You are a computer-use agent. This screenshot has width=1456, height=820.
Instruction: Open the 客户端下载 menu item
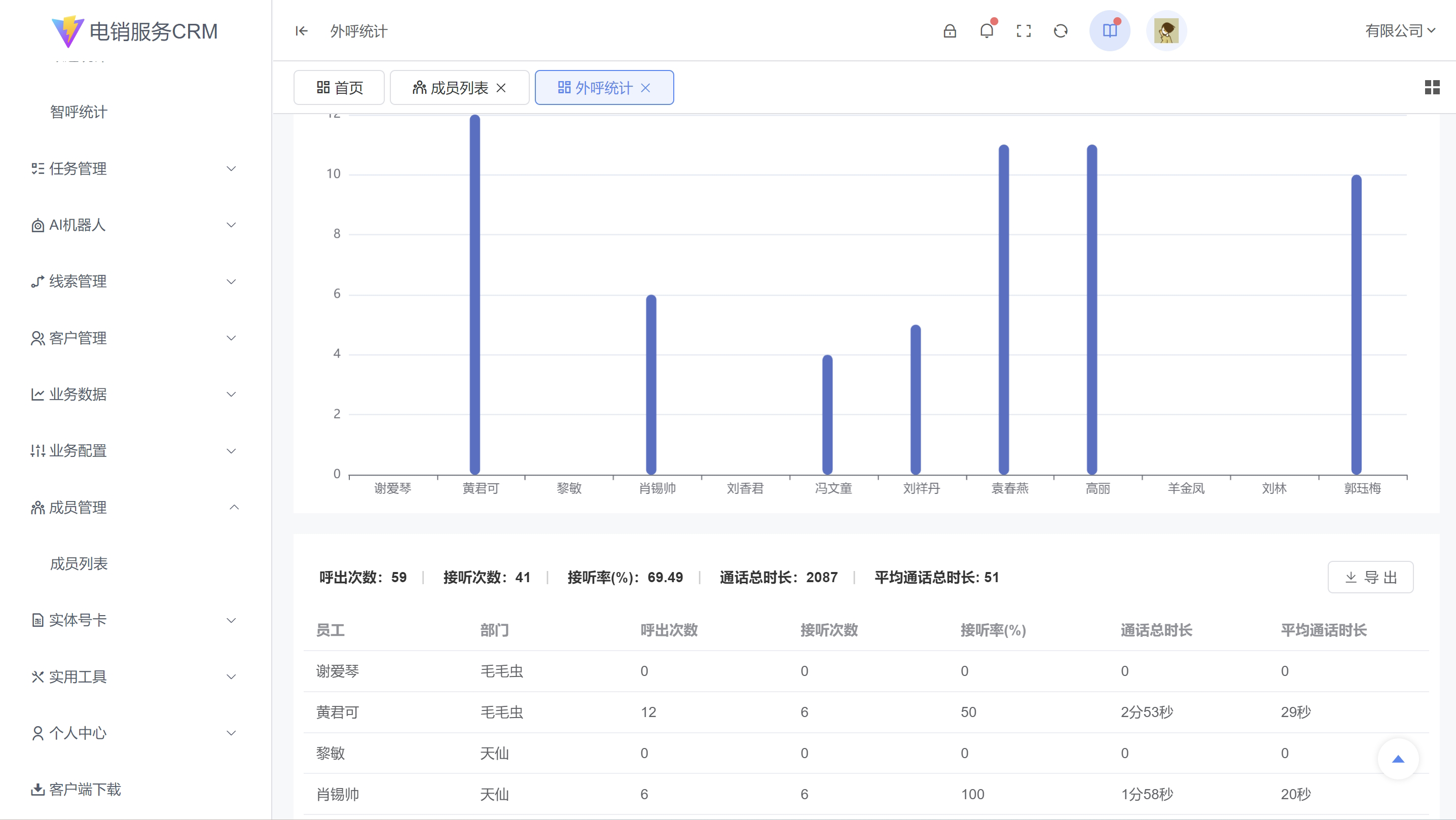point(76,790)
